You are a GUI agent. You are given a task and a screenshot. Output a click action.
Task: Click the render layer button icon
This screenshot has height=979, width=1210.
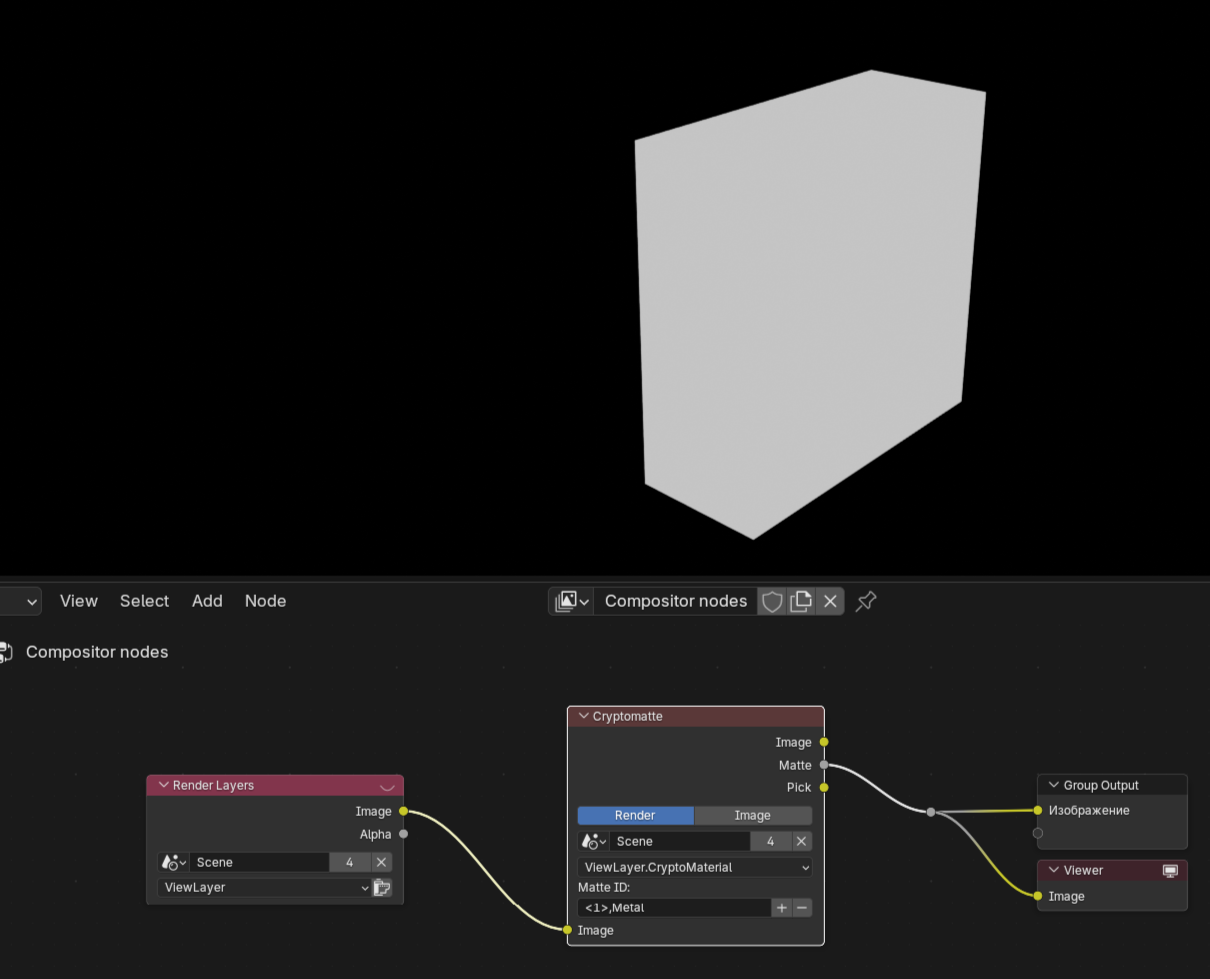[382, 887]
